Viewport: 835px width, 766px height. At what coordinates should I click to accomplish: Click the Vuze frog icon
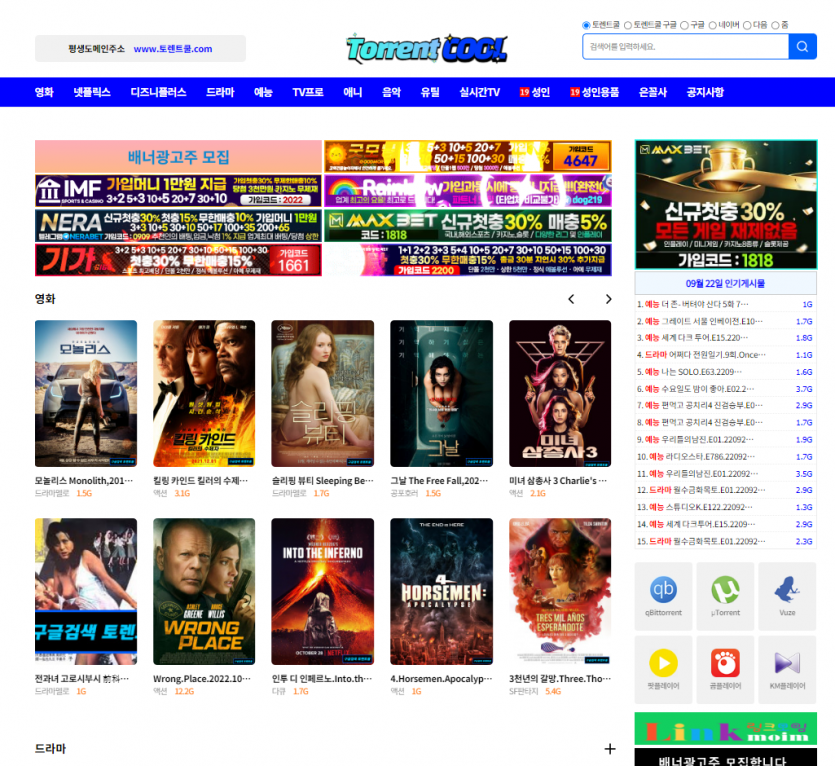tap(787, 591)
